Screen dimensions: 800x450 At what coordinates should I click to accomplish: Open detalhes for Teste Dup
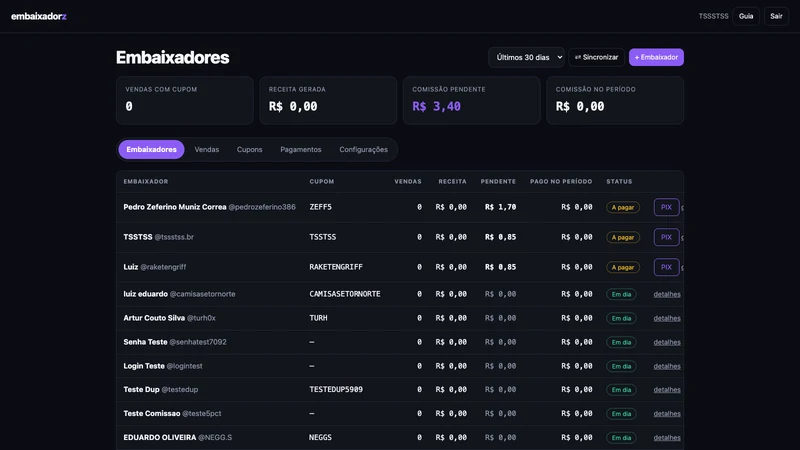pyautogui.click(x=667, y=390)
